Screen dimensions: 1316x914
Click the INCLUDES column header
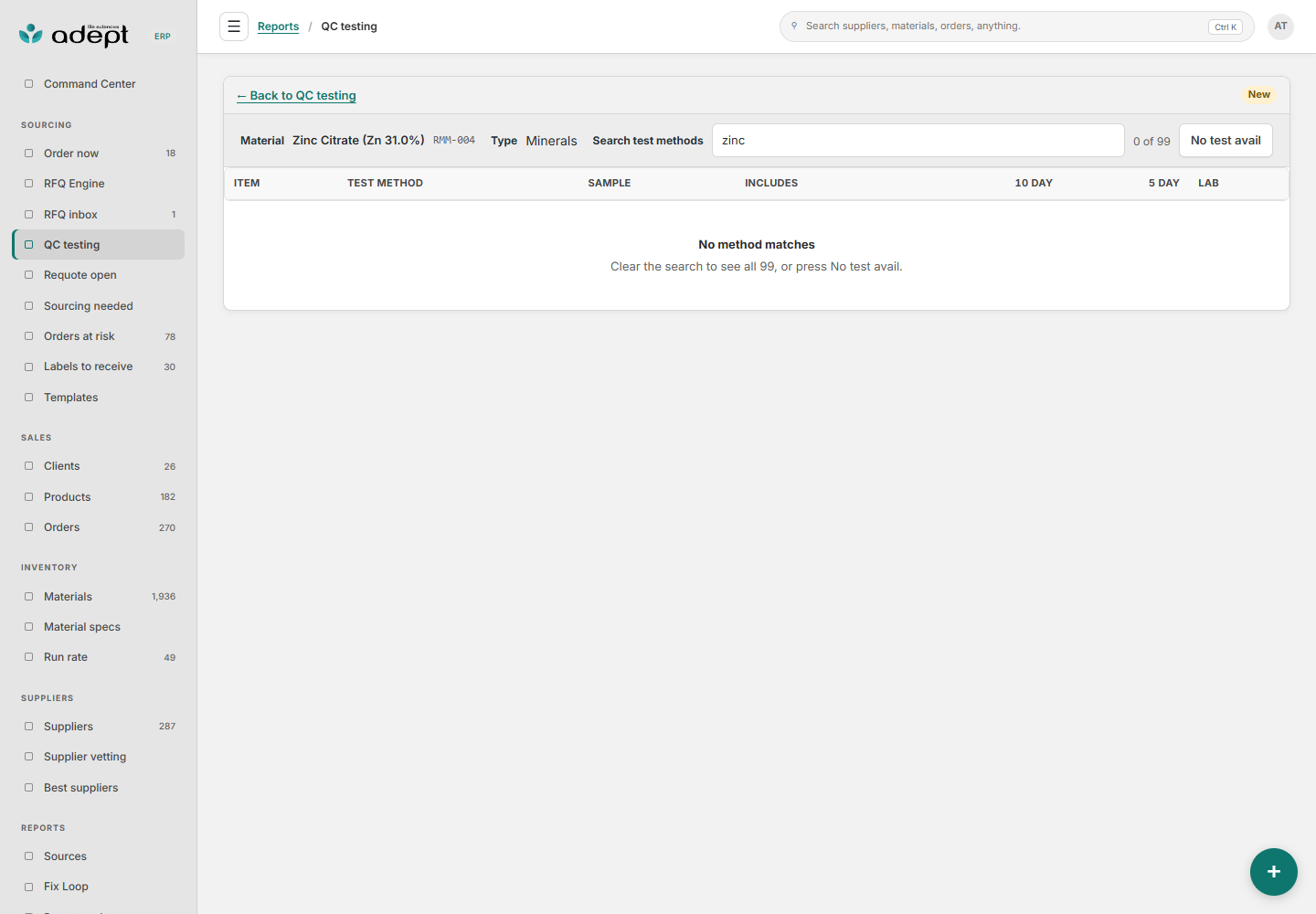click(x=771, y=183)
